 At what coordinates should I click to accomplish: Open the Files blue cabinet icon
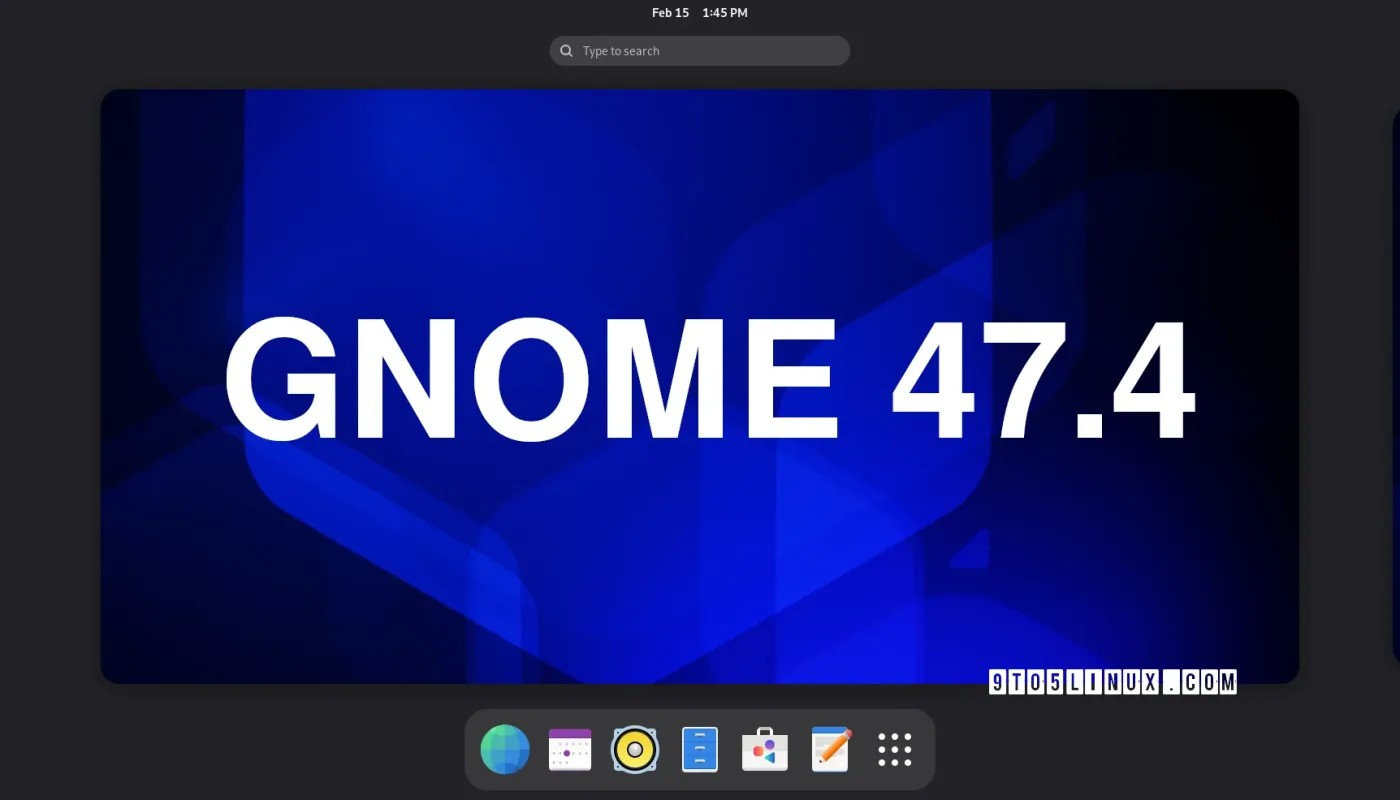pos(700,750)
